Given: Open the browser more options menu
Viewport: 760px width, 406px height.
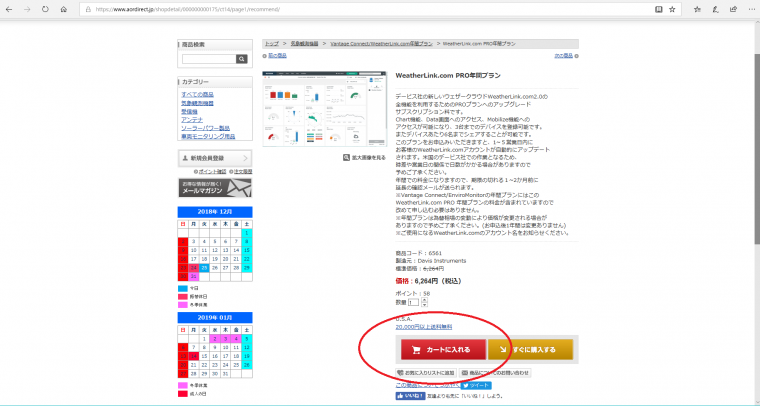Looking at the screenshot, I should click(751, 9).
